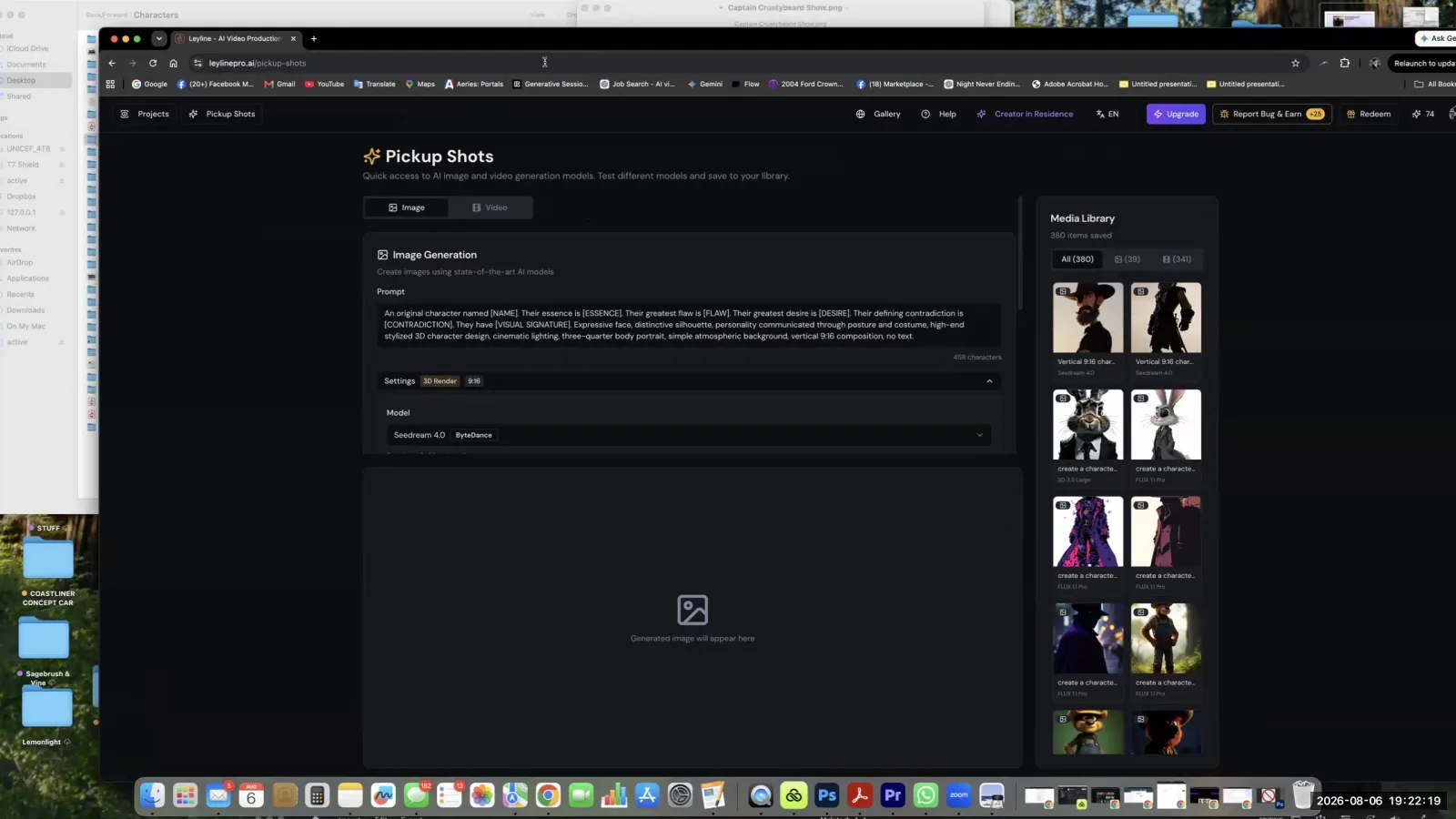Click the 3D Render settings tag
Screen dimensions: 1456x819
pyautogui.click(x=440, y=381)
